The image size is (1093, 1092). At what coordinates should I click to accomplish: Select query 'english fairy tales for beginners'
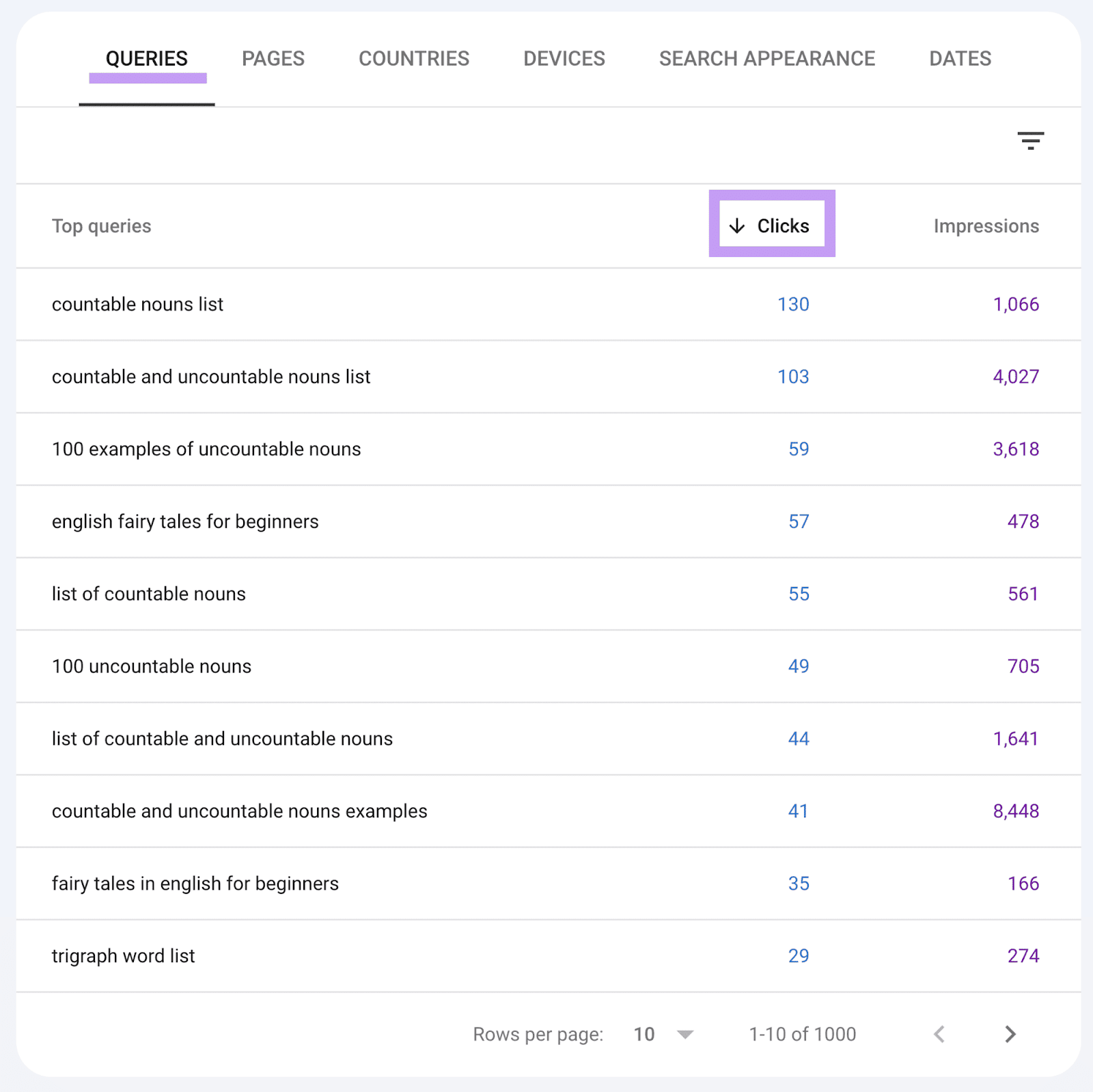(x=185, y=521)
